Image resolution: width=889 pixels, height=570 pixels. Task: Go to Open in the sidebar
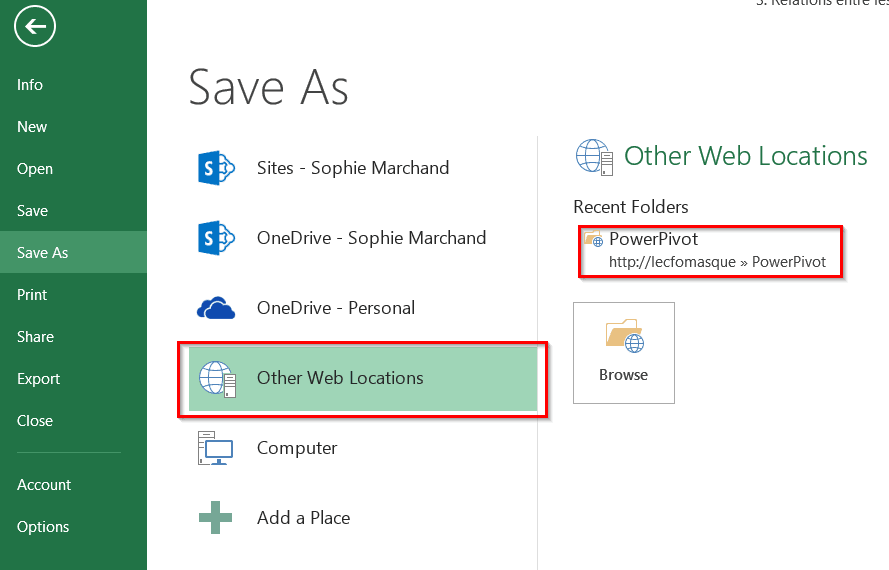coord(35,169)
